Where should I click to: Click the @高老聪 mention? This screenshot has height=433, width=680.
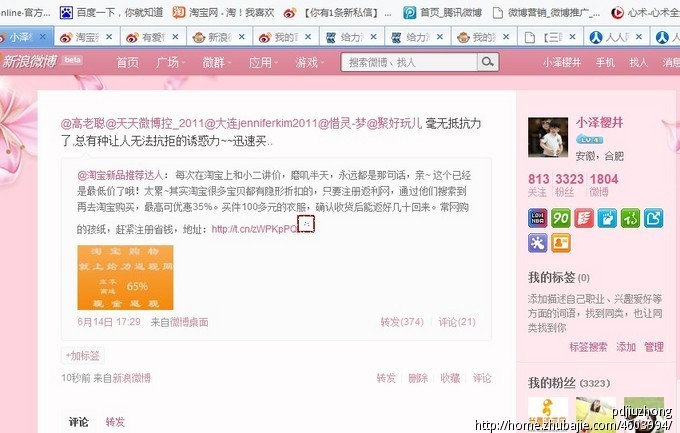83,124
